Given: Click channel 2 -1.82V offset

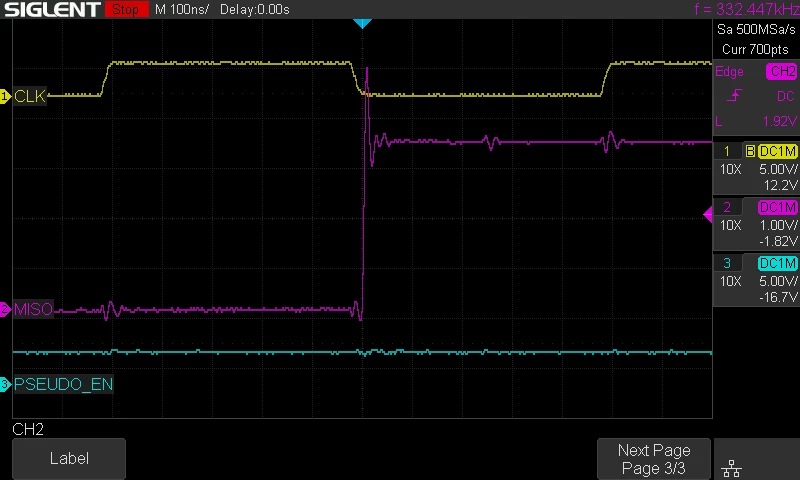Looking at the screenshot, I should point(778,241).
